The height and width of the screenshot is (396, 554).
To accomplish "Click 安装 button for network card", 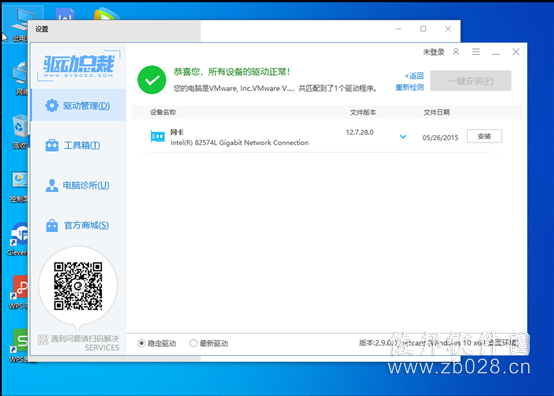I will click(x=484, y=136).
